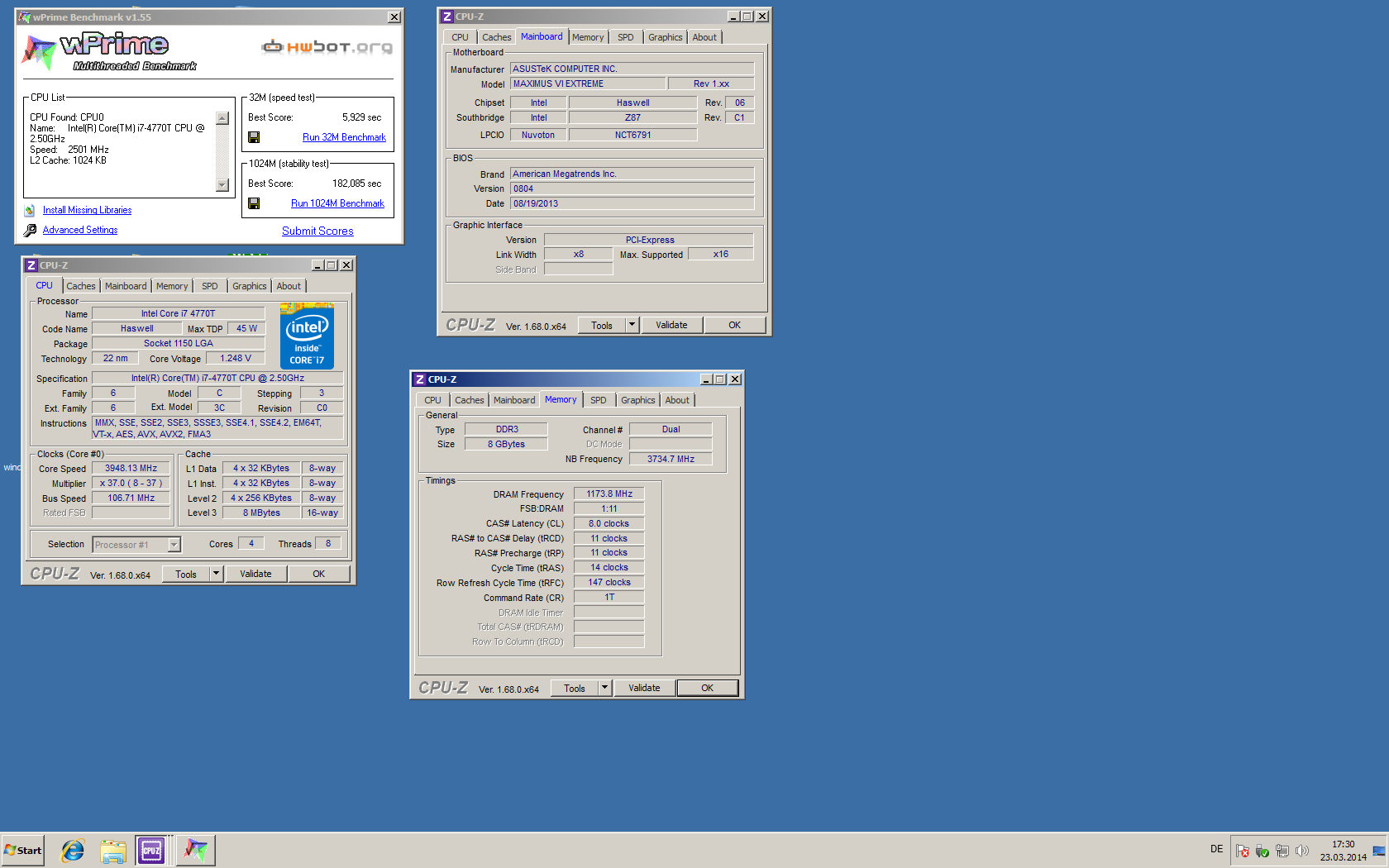Image resolution: width=1389 pixels, height=868 pixels.
Task: Switch to Caches tab in CPU window
Action: tap(81, 286)
